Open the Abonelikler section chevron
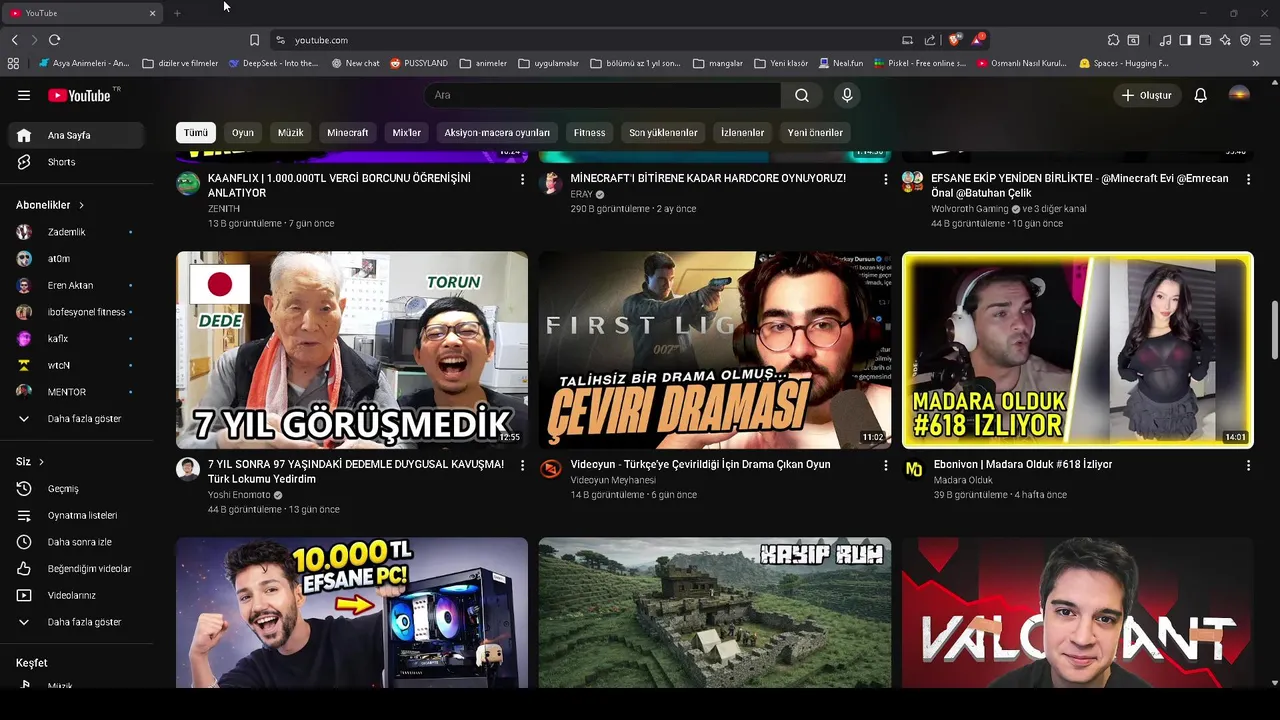Viewport: 1280px width, 720px height. pyautogui.click(x=81, y=205)
